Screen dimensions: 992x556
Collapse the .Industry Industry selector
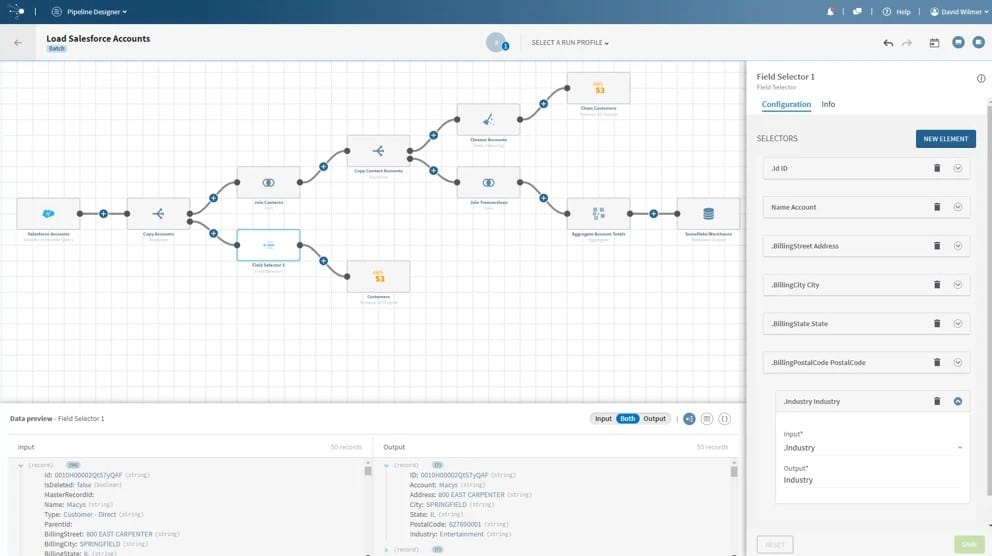coord(958,401)
